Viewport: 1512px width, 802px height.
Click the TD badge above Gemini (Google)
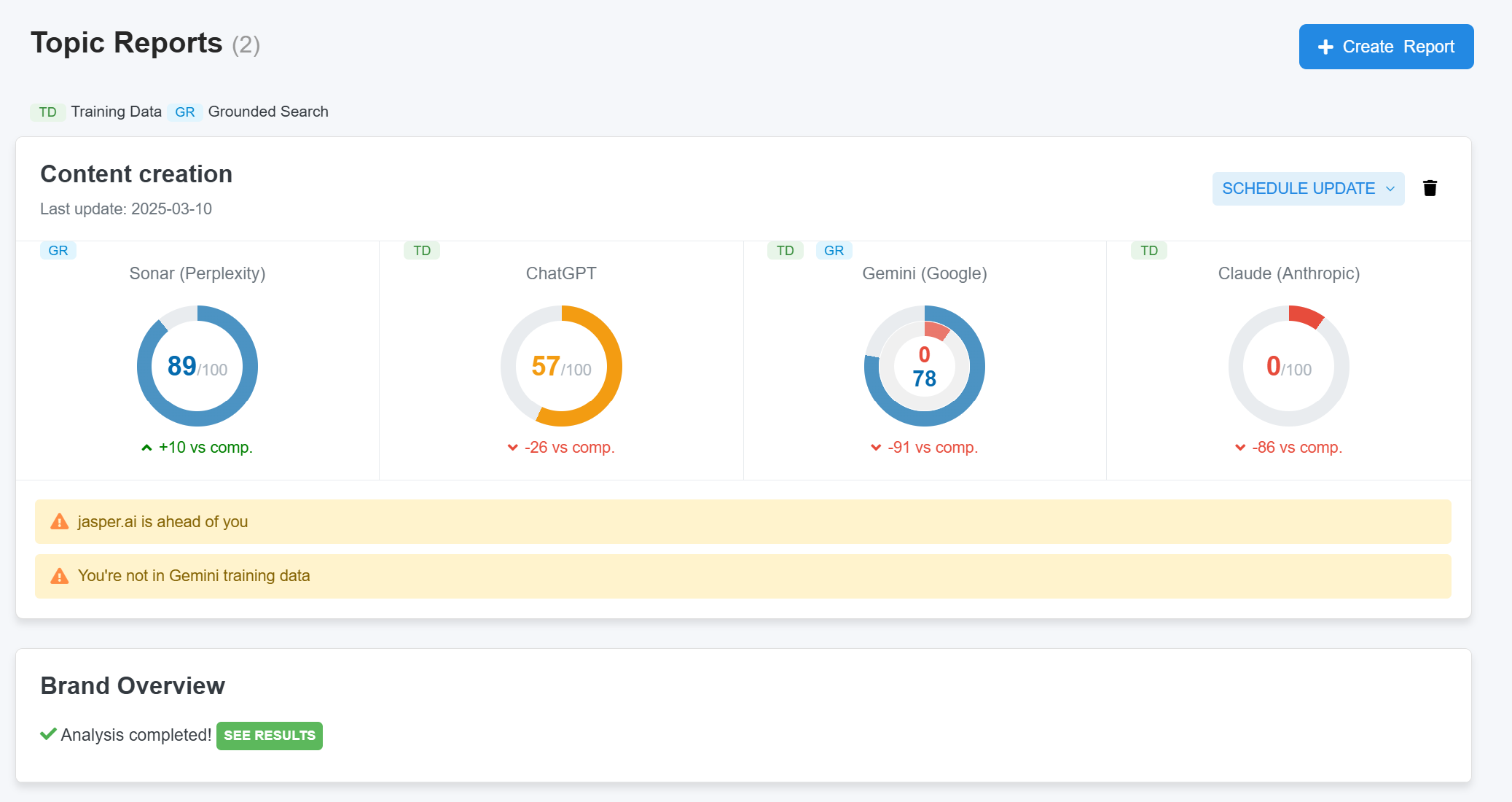[x=785, y=251]
